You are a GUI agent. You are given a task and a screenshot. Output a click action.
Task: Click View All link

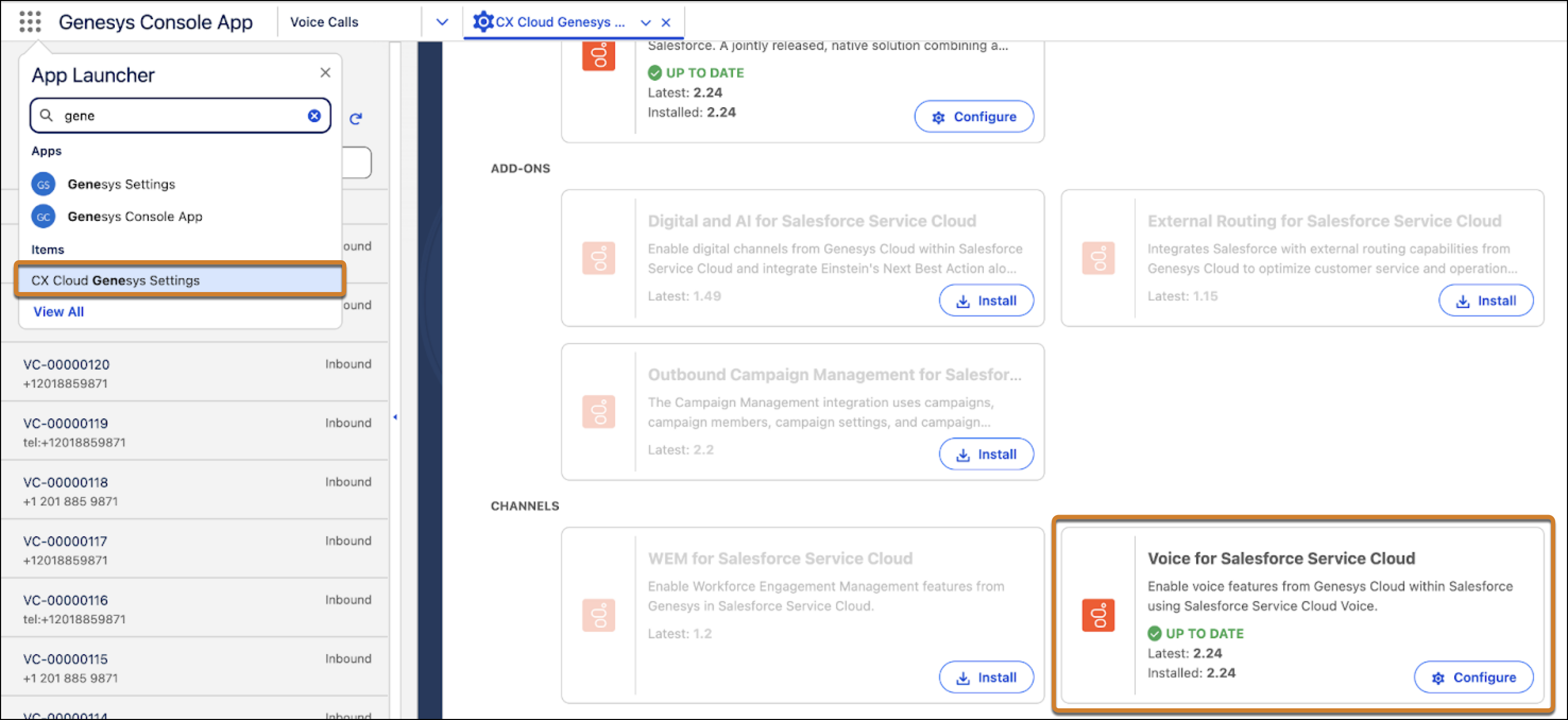(58, 312)
